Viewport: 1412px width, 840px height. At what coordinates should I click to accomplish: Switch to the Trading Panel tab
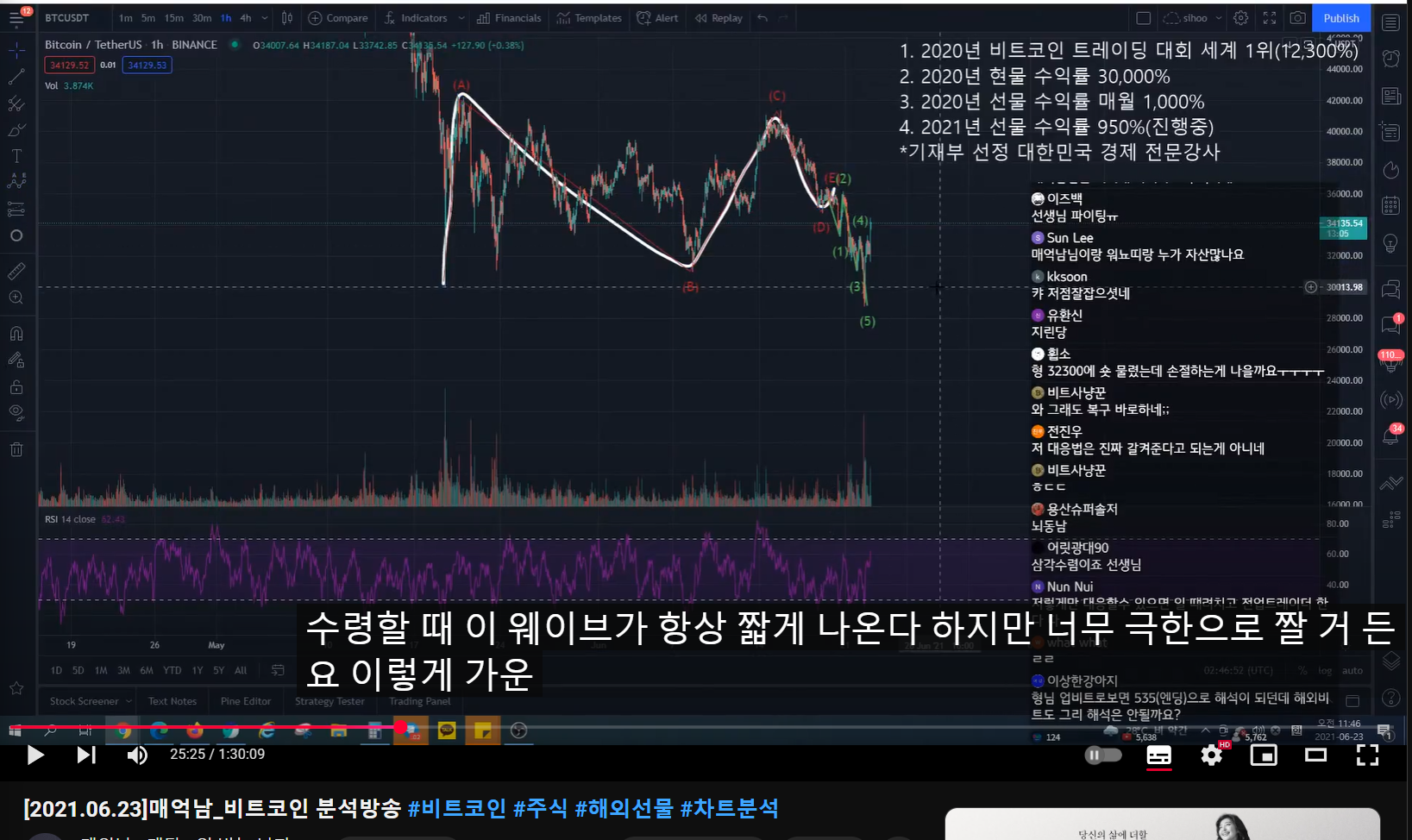(420, 701)
